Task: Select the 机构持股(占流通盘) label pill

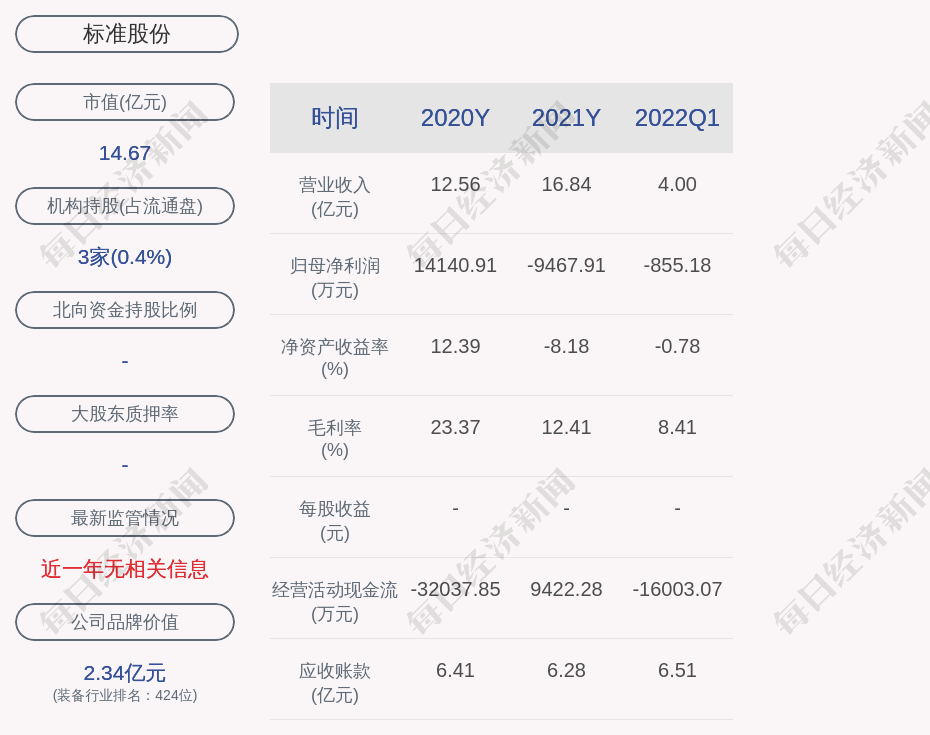Action: point(125,206)
